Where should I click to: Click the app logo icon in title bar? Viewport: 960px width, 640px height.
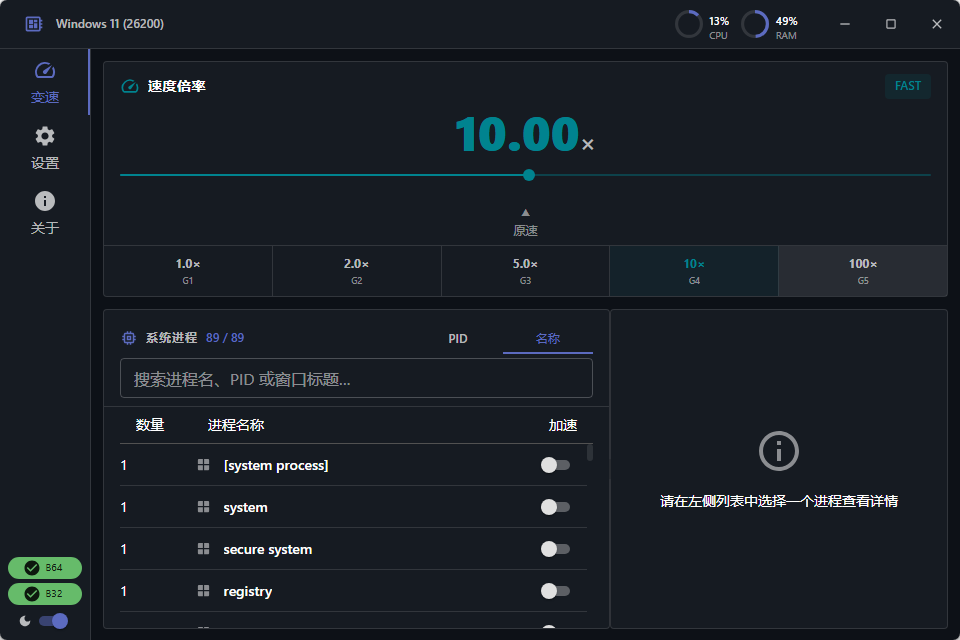pyautogui.click(x=34, y=24)
